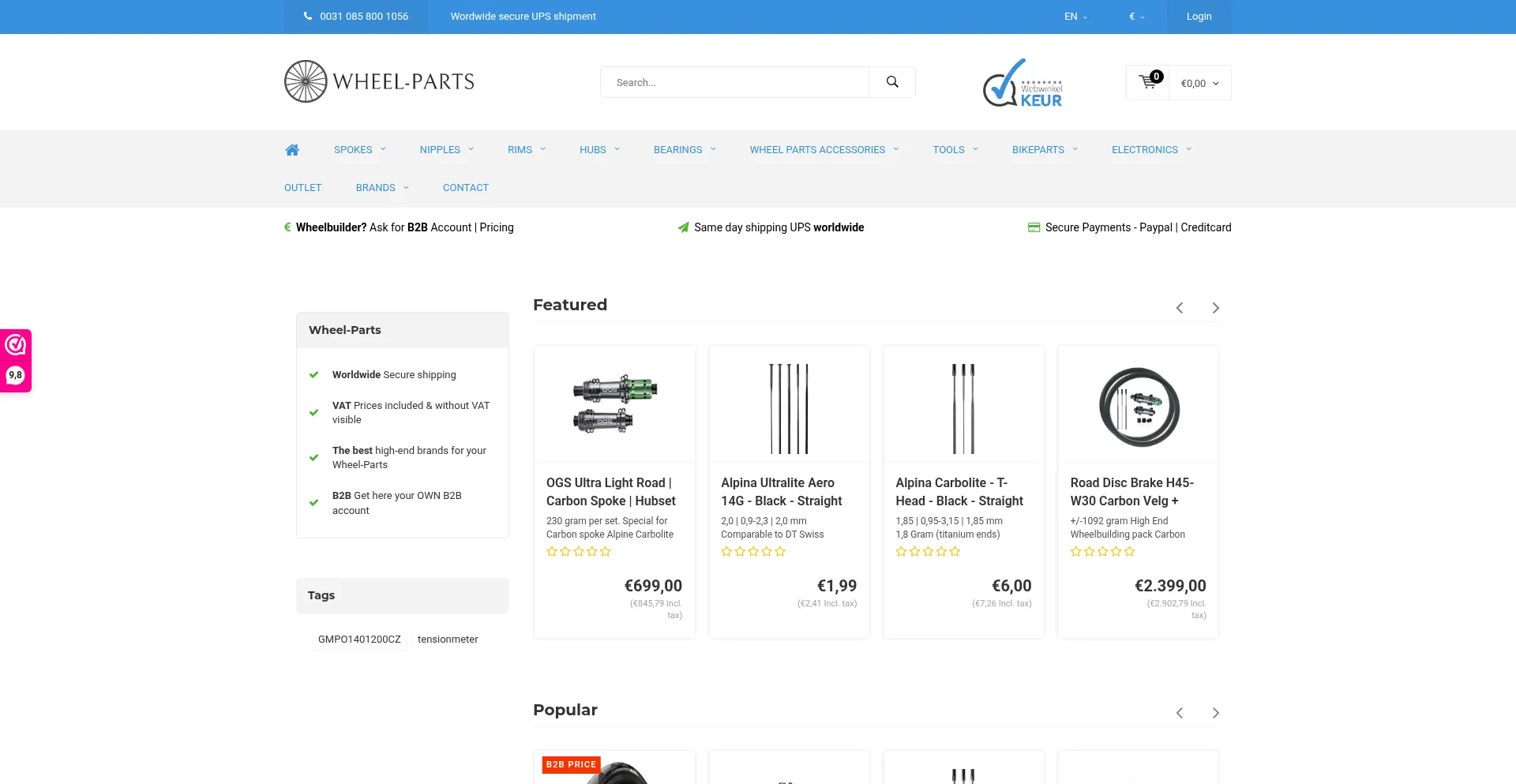Click 'Worldwide Secure shipping' sidebar item
1516x784 pixels.
394,375
